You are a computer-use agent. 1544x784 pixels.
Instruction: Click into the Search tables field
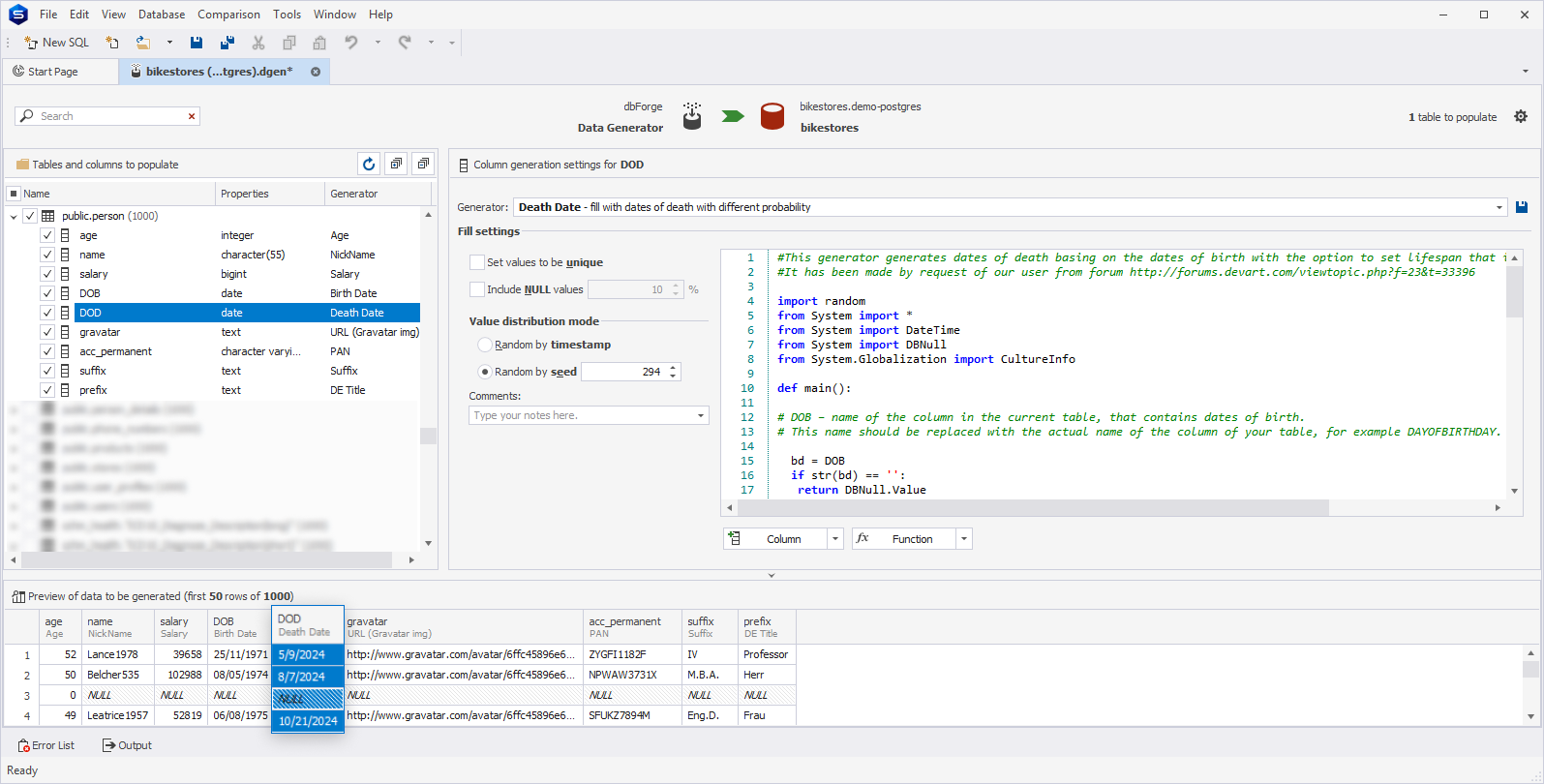[x=108, y=116]
